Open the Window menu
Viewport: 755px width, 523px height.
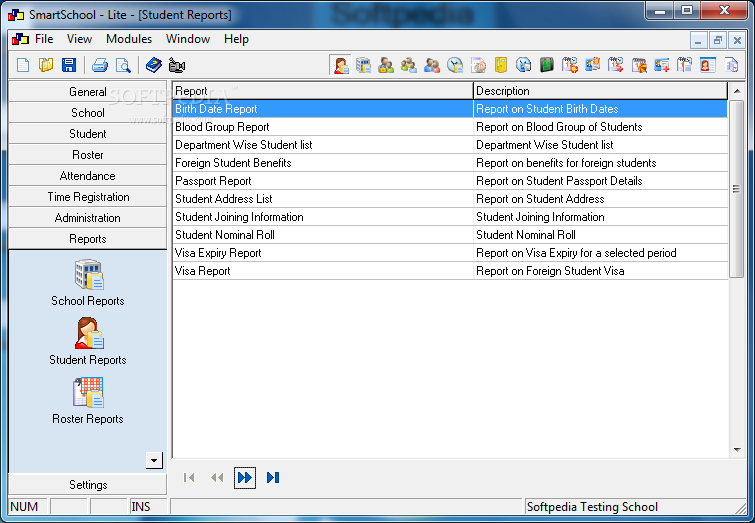click(188, 39)
